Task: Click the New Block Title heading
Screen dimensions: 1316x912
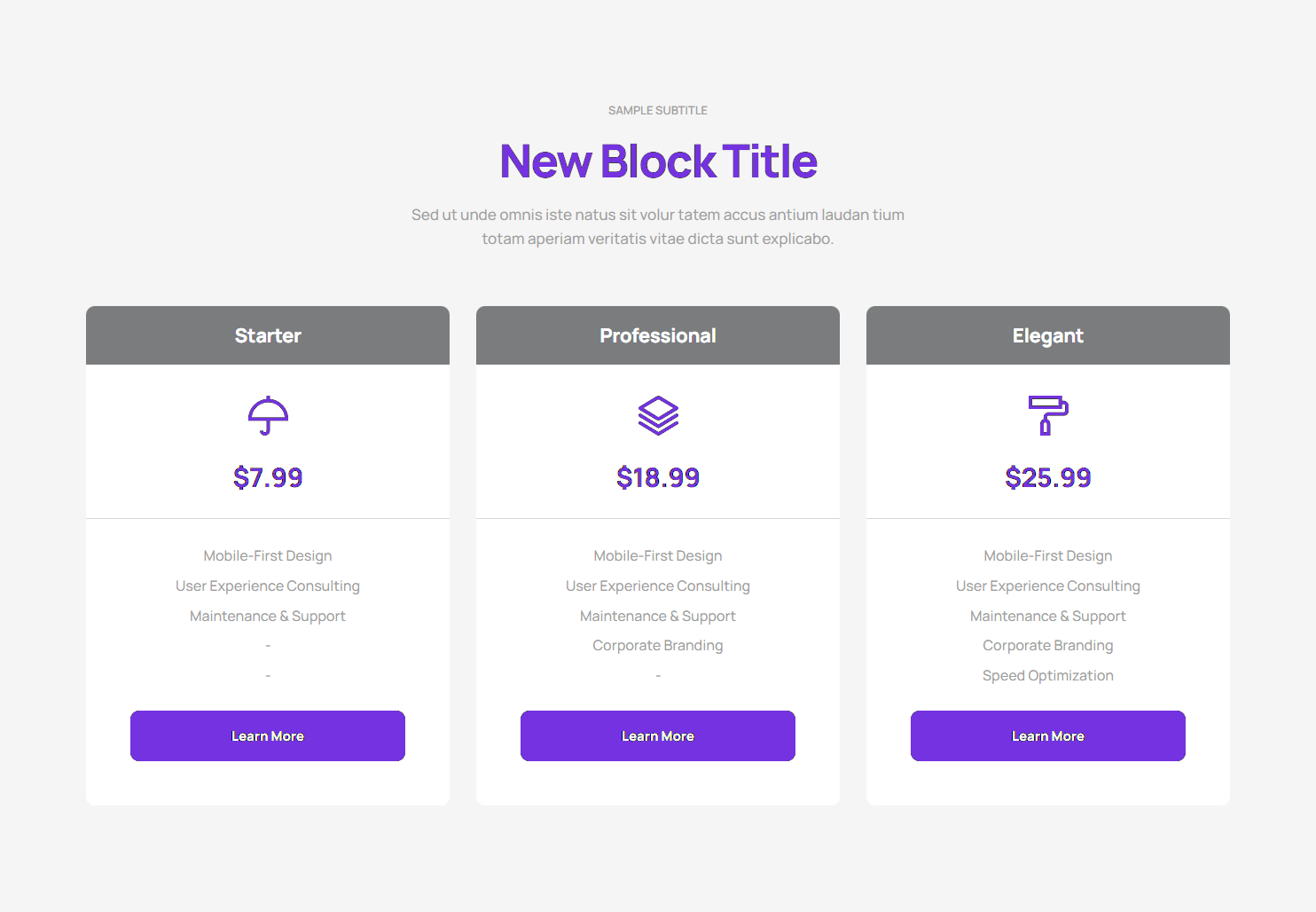Action: point(658,161)
